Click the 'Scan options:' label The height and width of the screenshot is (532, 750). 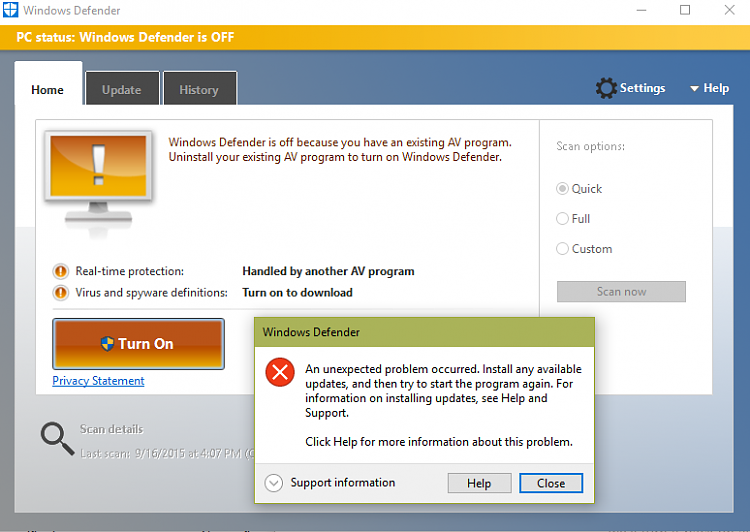590,146
